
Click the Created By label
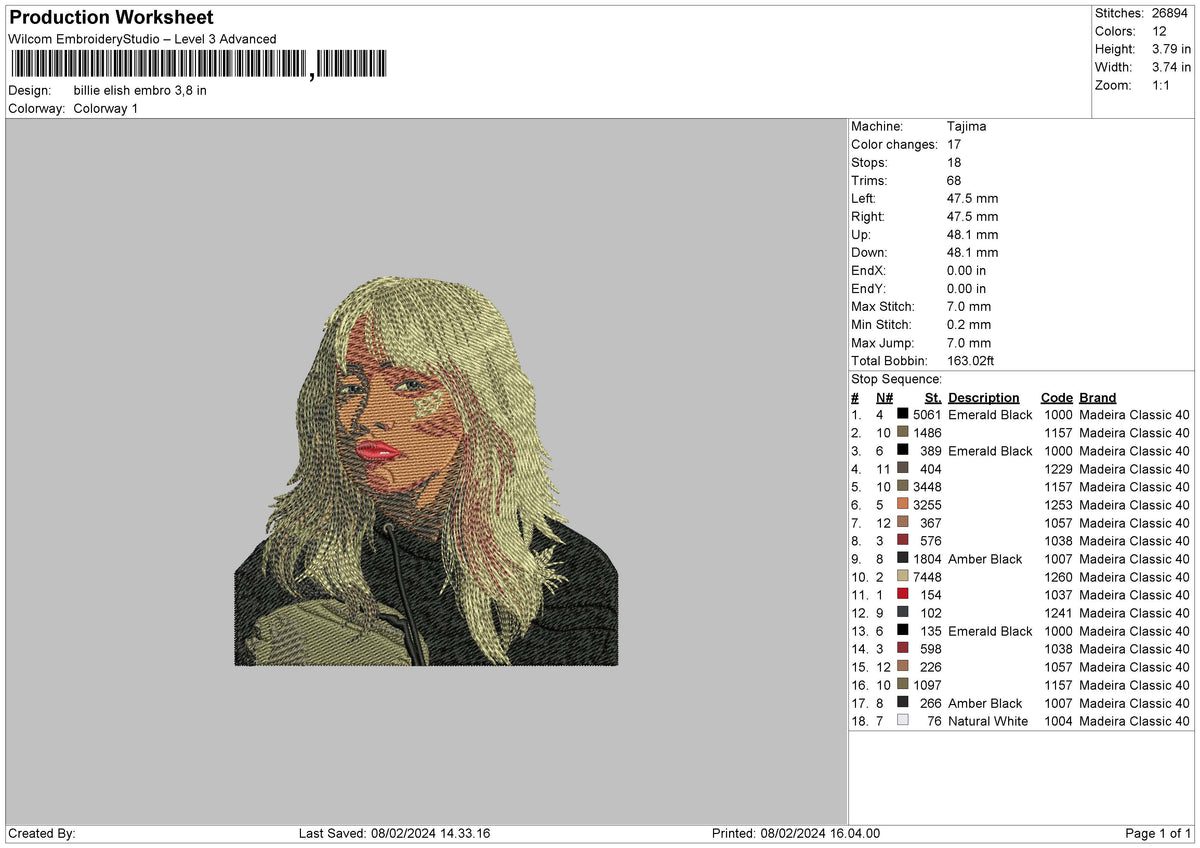42,833
